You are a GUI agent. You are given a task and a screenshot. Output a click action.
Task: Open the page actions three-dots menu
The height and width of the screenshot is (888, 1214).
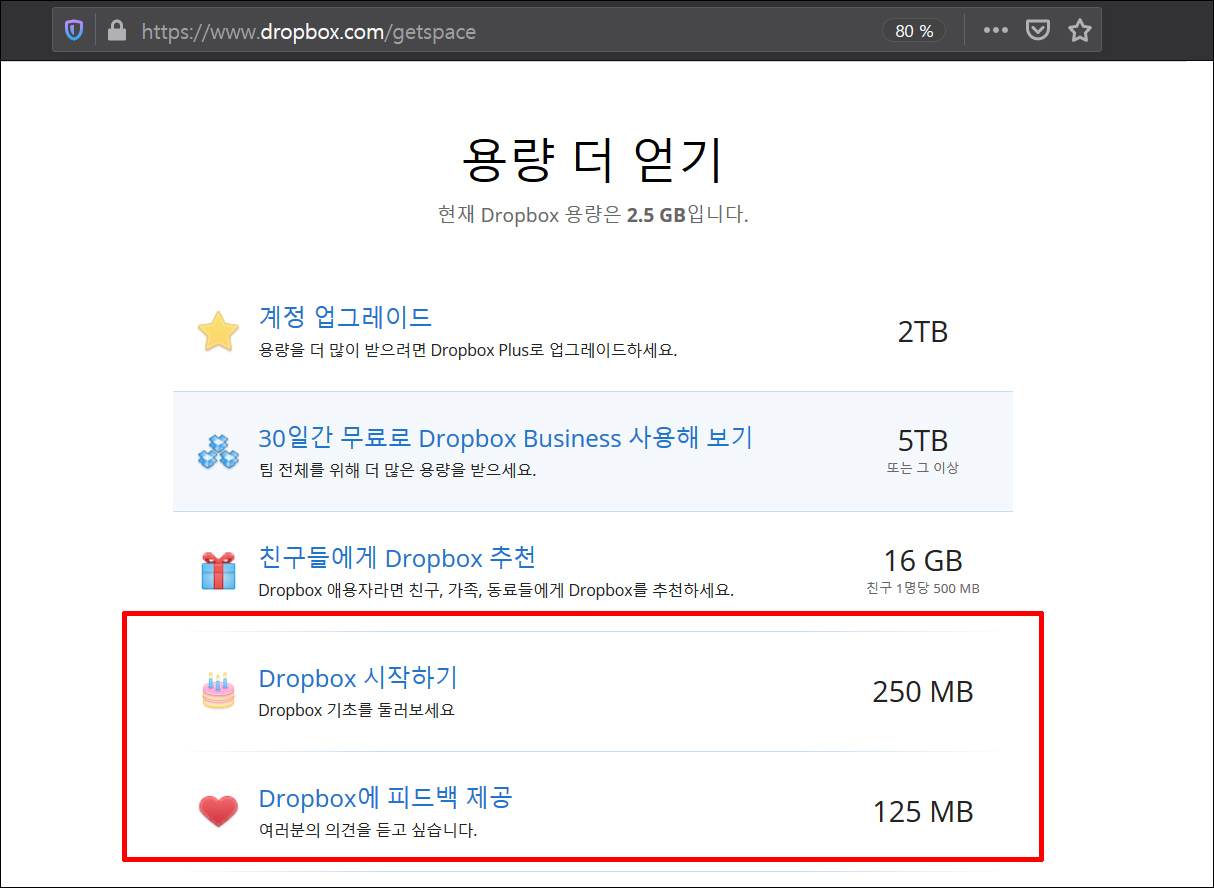(x=995, y=31)
